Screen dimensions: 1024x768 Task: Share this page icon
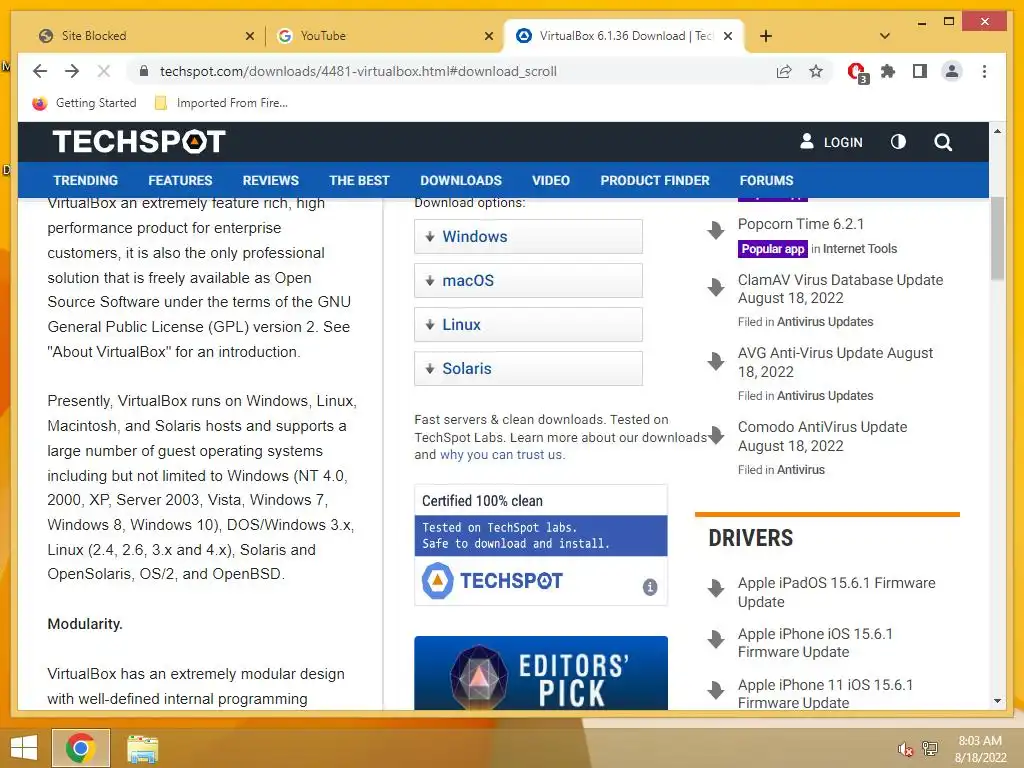pos(784,71)
